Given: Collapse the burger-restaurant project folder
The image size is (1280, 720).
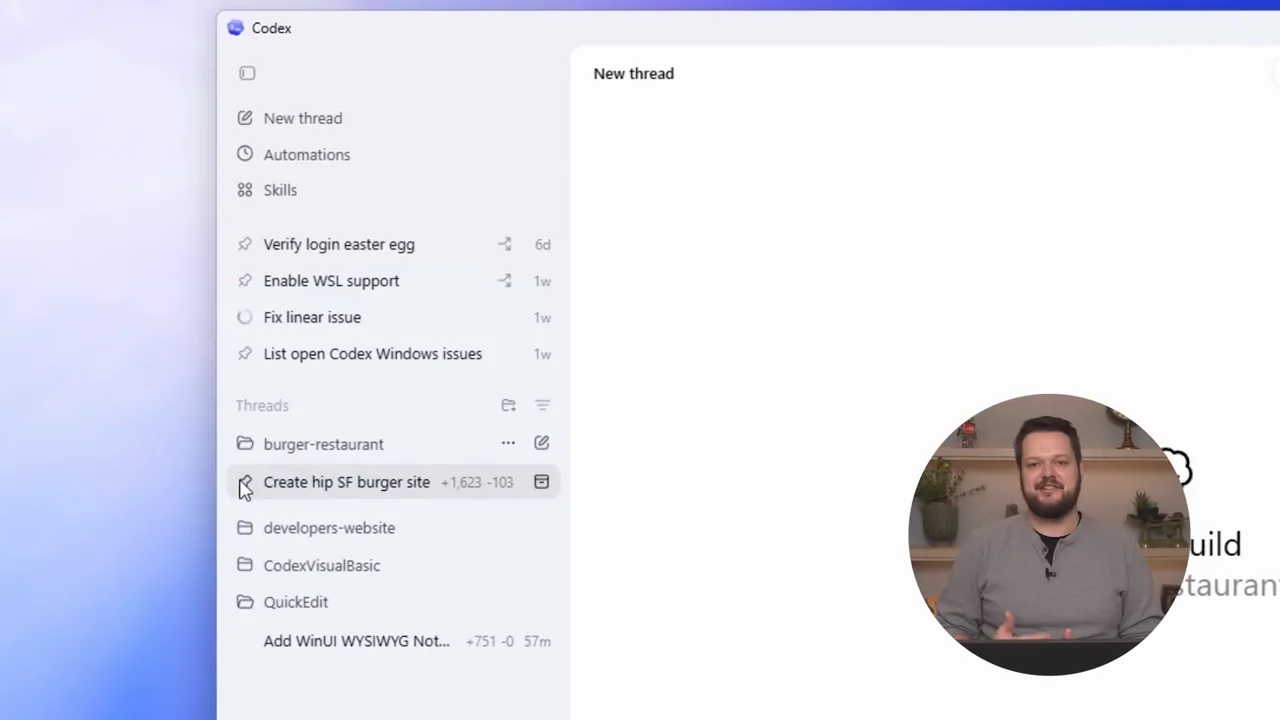Looking at the screenshot, I should coord(245,443).
